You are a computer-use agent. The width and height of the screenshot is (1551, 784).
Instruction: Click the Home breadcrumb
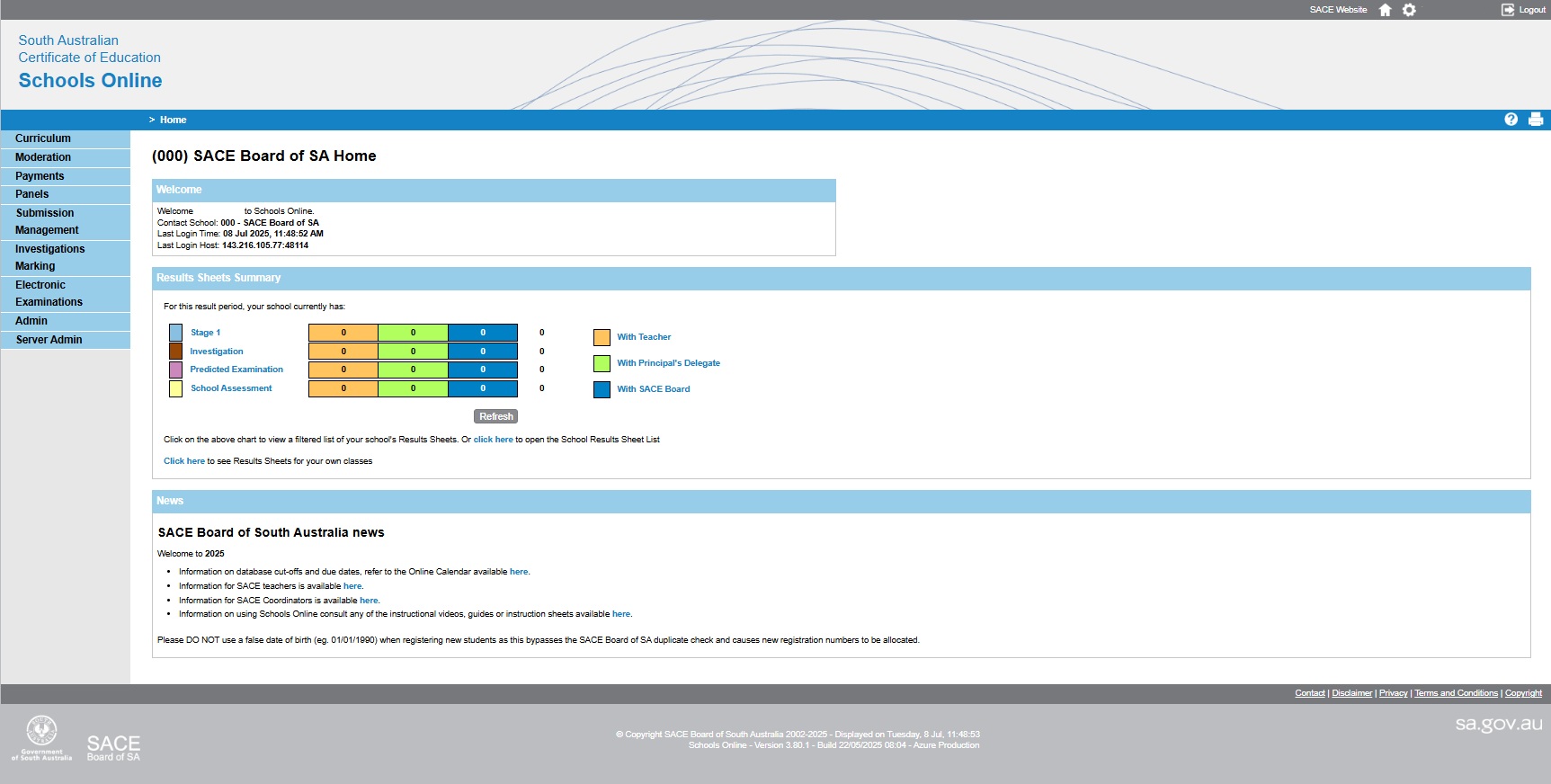click(x=174, y=120)
